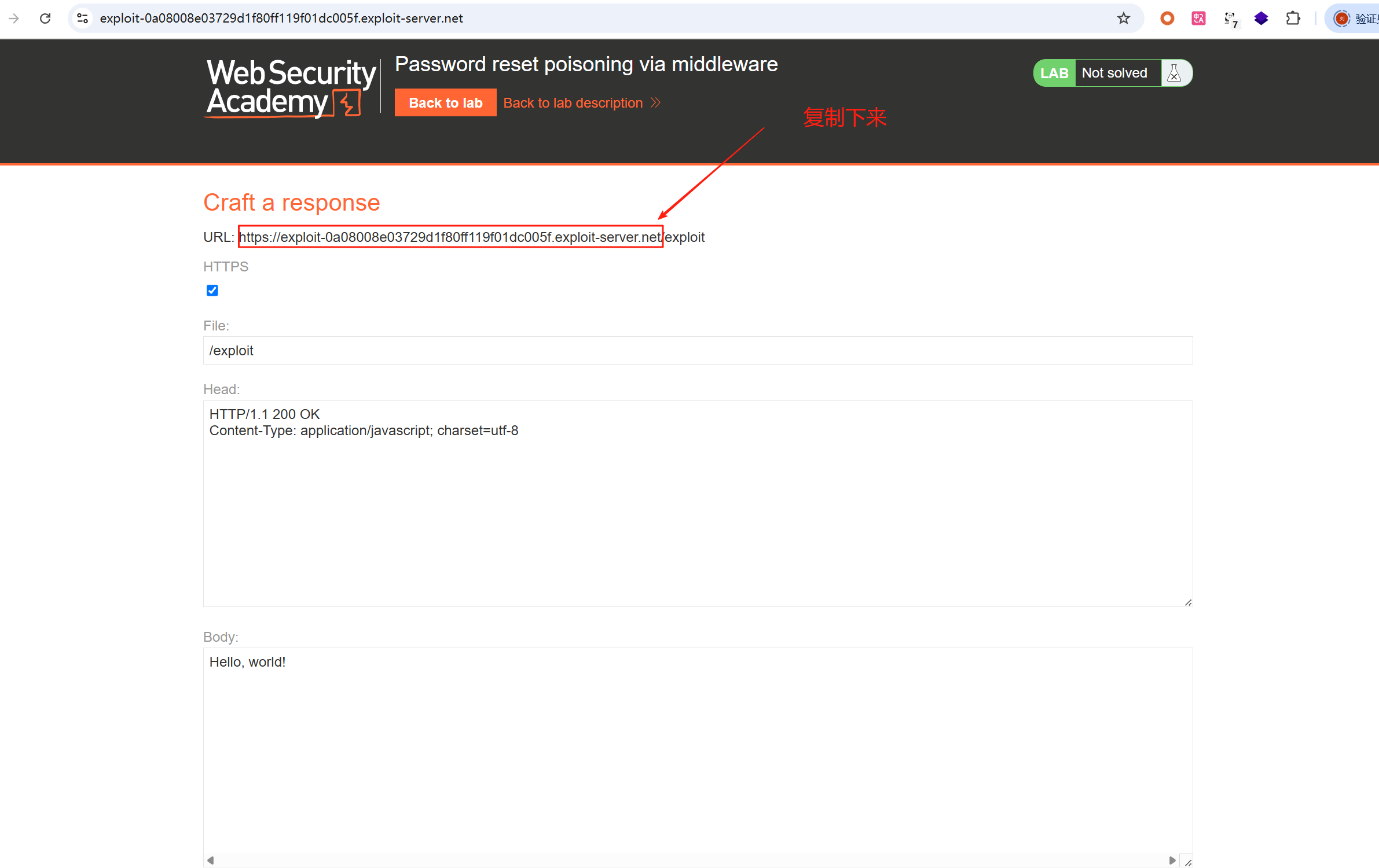This screenshot has width=1379, height=868.
Task: Click the lab flask status icon
Action: click(x=1174, y=73)
